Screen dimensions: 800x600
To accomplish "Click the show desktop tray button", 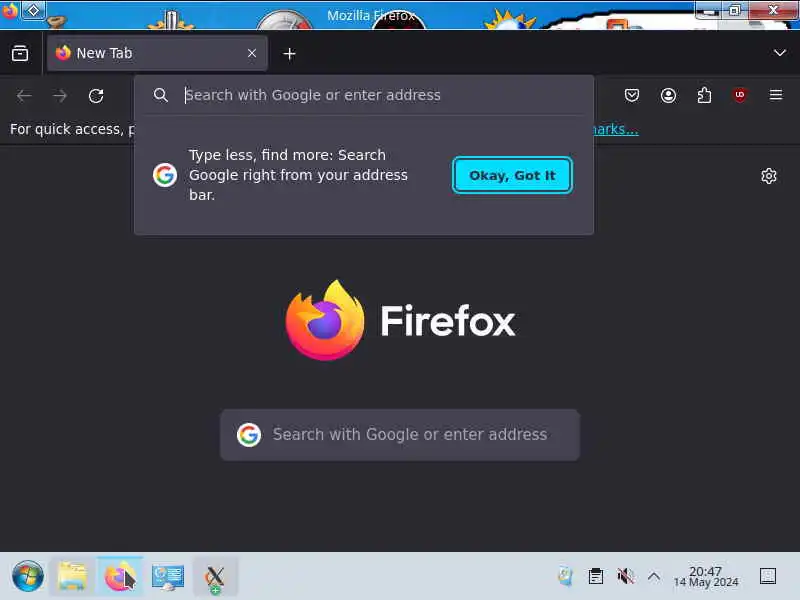I will tap(768, 577).
